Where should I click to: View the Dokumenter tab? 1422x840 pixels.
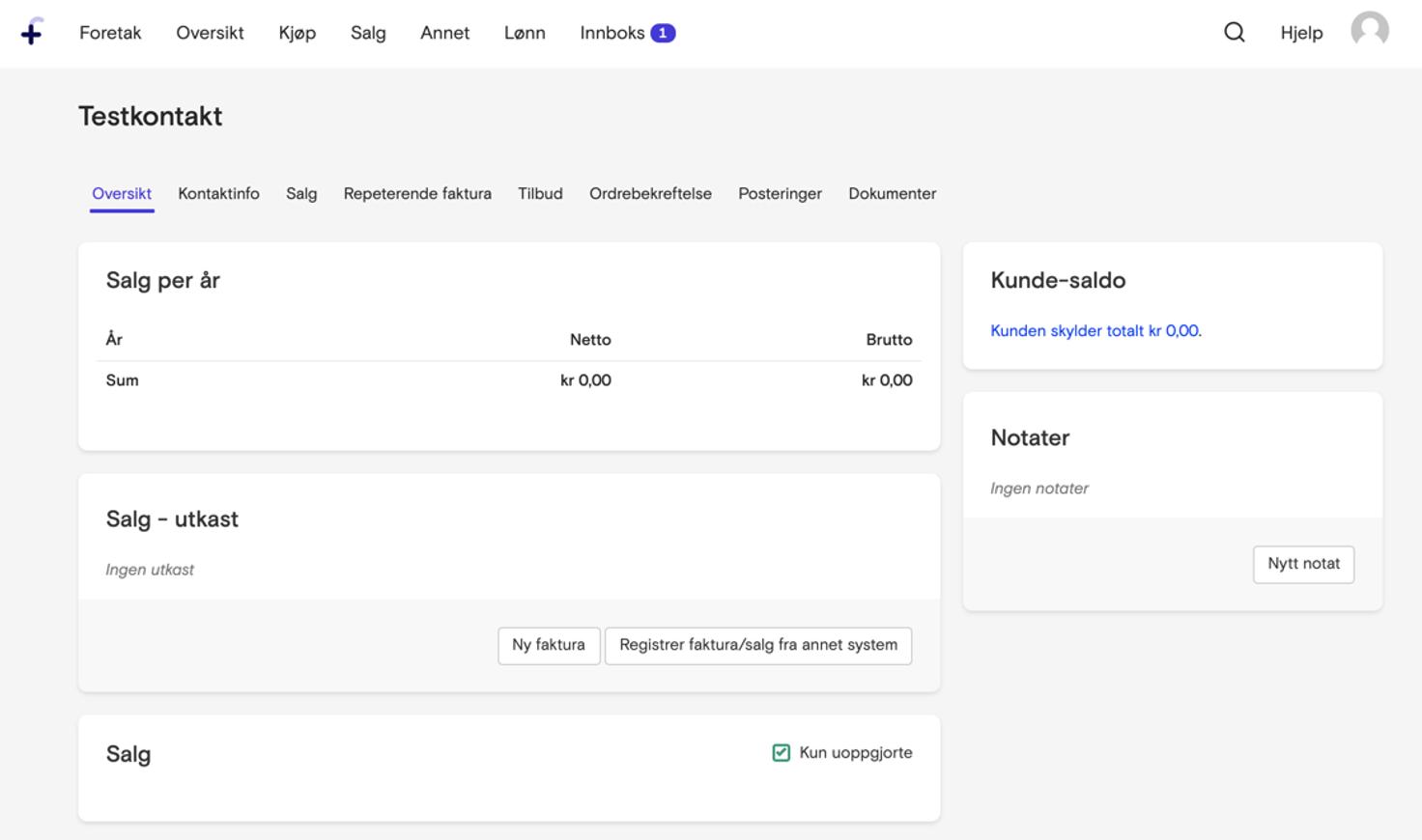(892, 193)
